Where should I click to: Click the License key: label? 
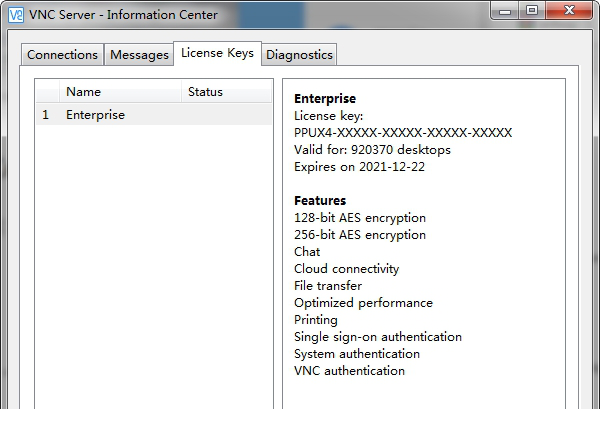coord(328,116)
